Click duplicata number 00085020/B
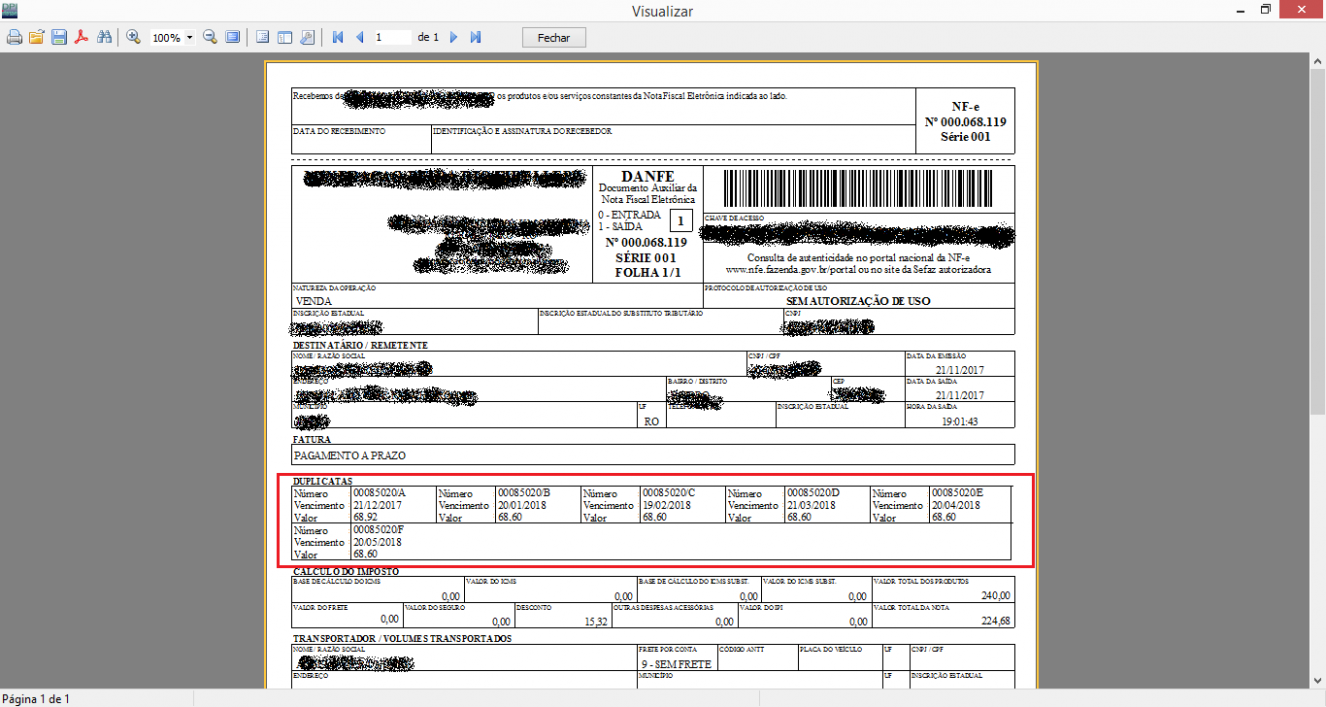This screenshot has height=707, width=1326. 524,493
